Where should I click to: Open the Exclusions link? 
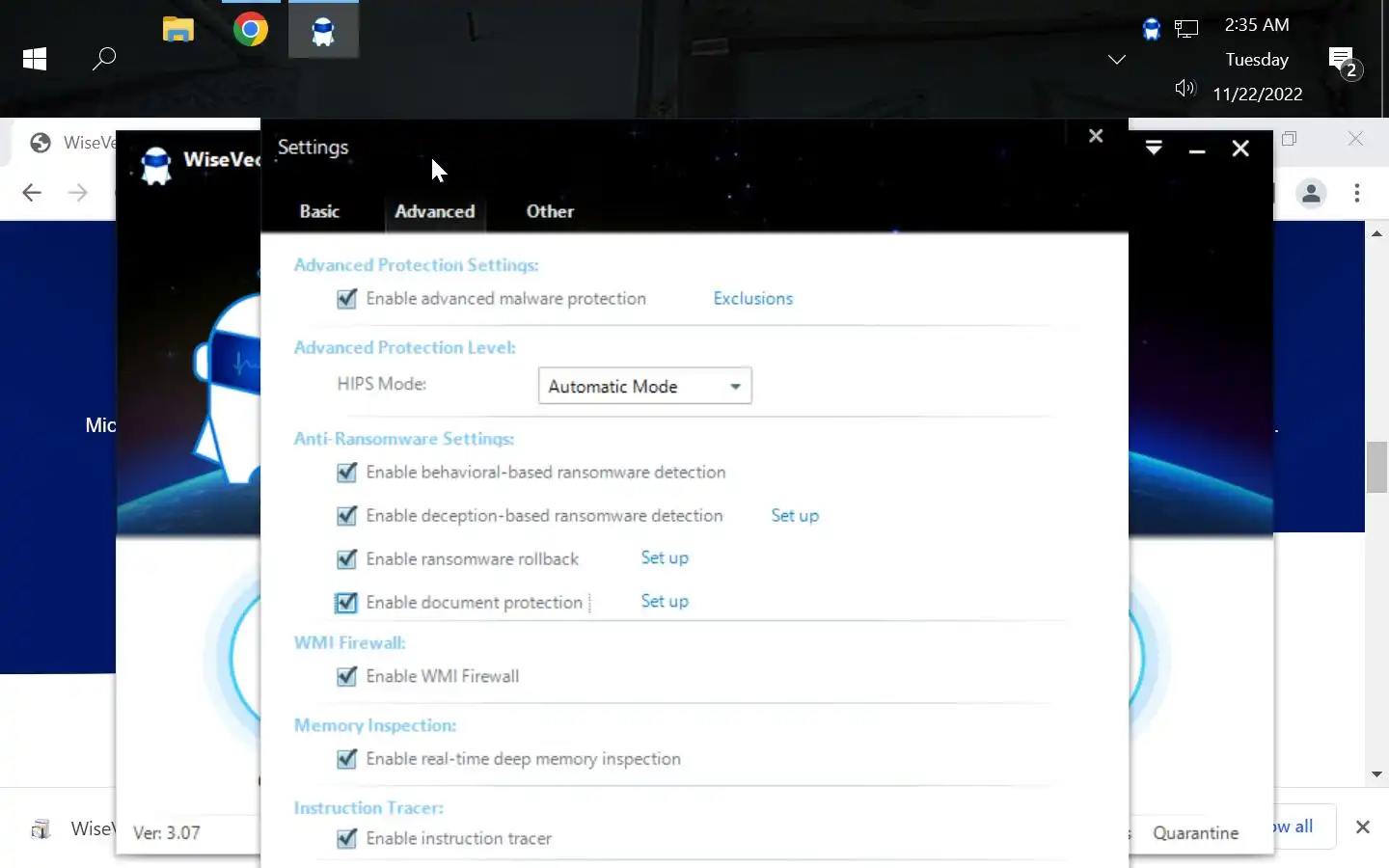click(753, 299)
